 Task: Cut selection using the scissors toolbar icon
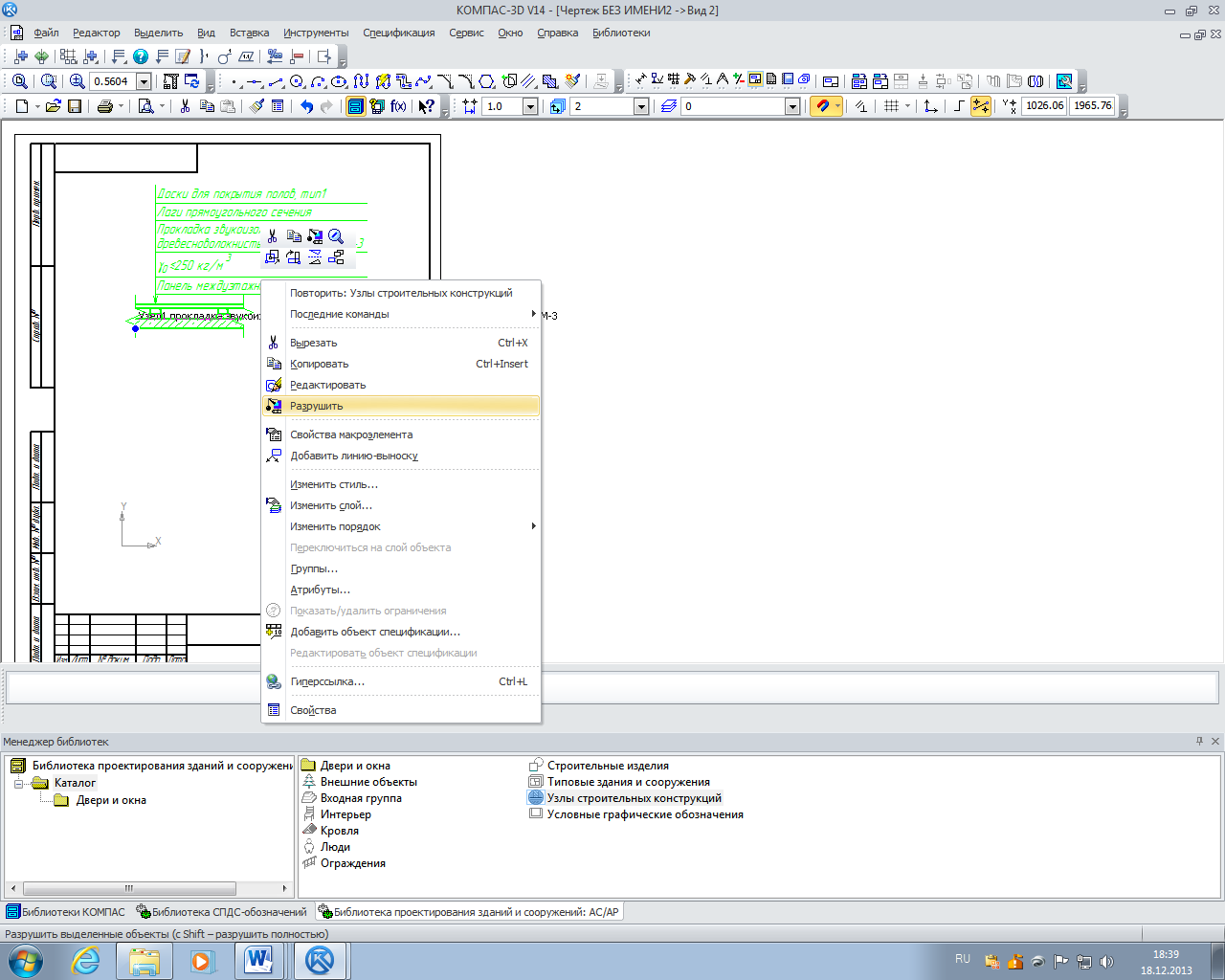coord(186,106)
